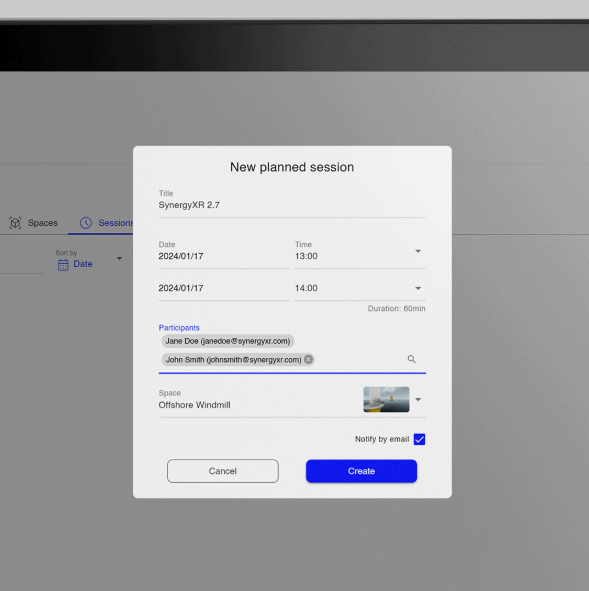
Task: Open the start time 13:00 dropdown
Action: (418, 251)
